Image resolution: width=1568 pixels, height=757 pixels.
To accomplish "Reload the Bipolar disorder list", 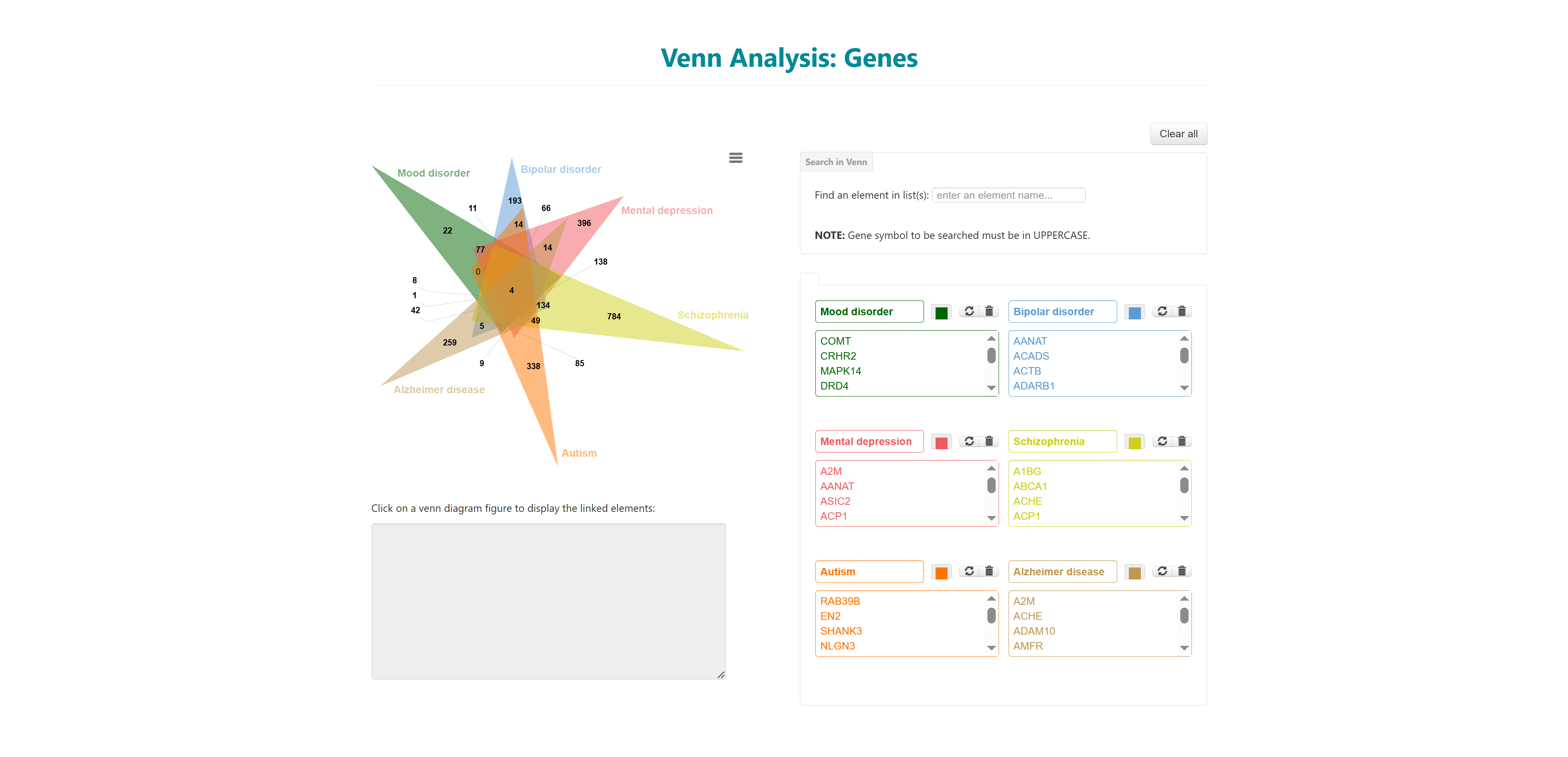I will (x=1162, y=311).
